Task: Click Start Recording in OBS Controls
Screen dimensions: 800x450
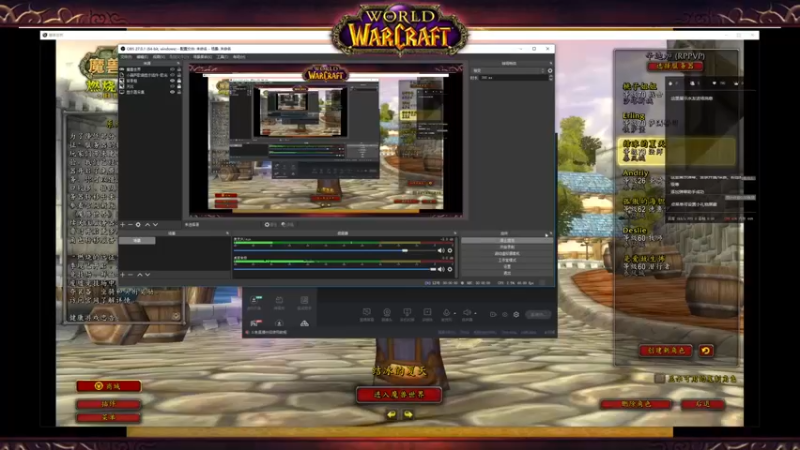Action: (507, 247)
